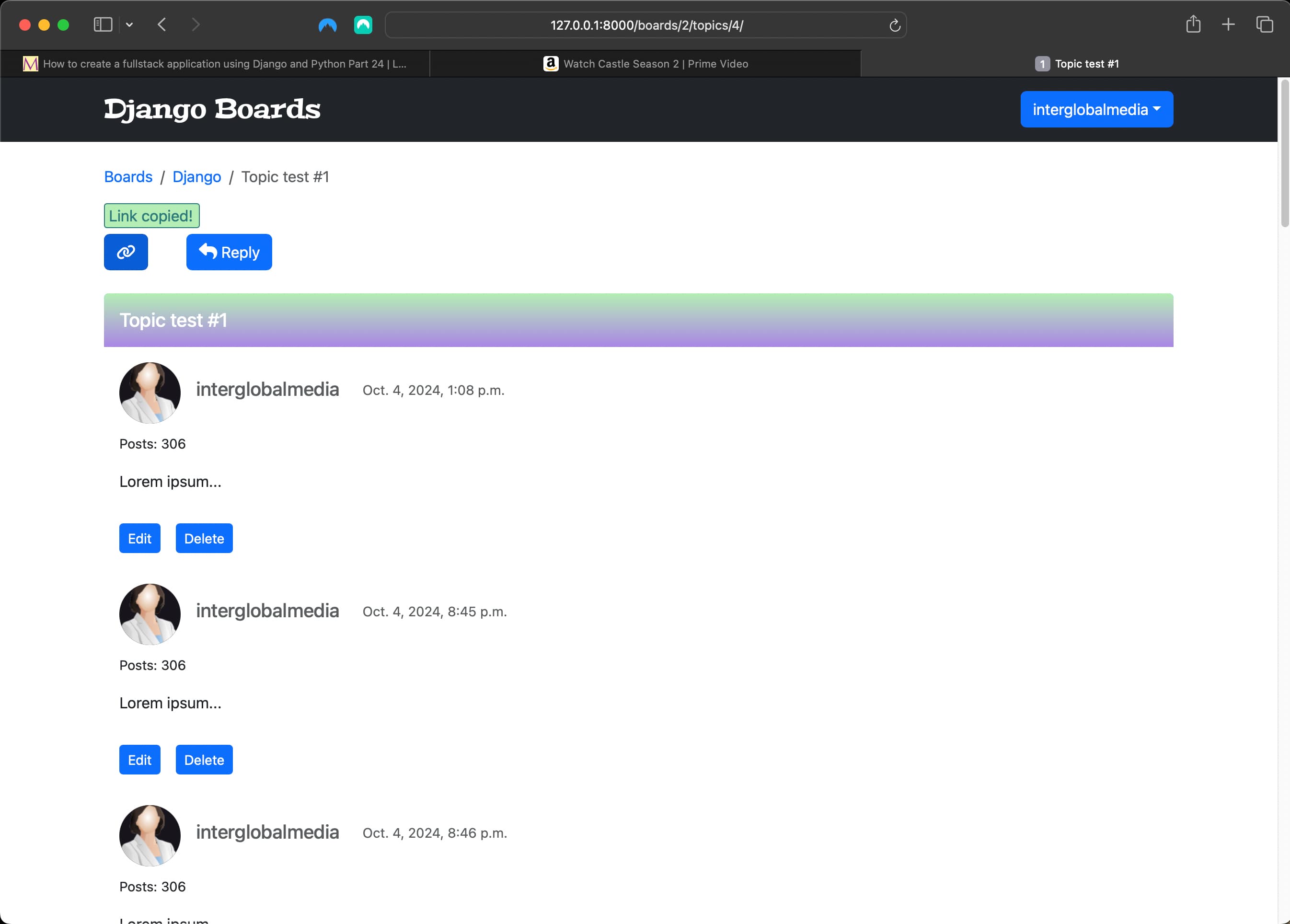
Task: Edit the post from 1:08 p.m.
Action: point(140,538)
